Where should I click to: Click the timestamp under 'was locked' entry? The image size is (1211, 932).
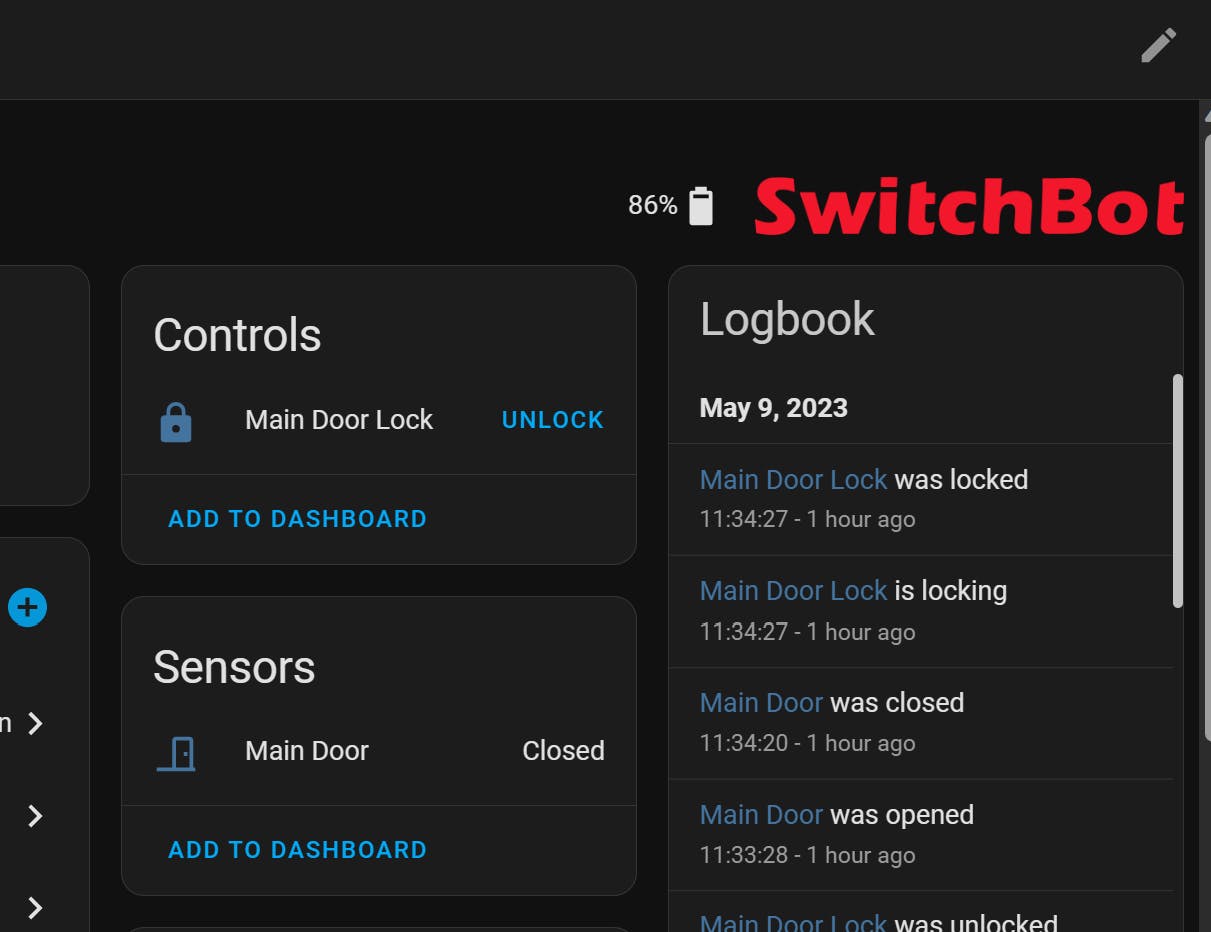808,519
